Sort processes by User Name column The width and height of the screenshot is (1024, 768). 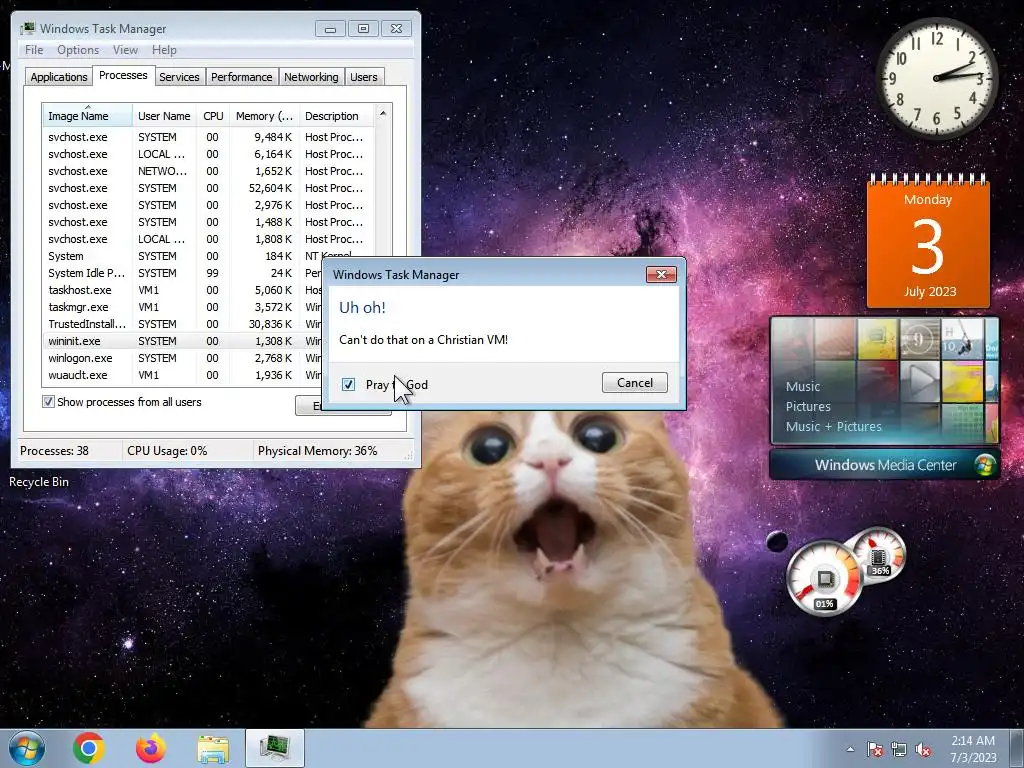point(164,116)
